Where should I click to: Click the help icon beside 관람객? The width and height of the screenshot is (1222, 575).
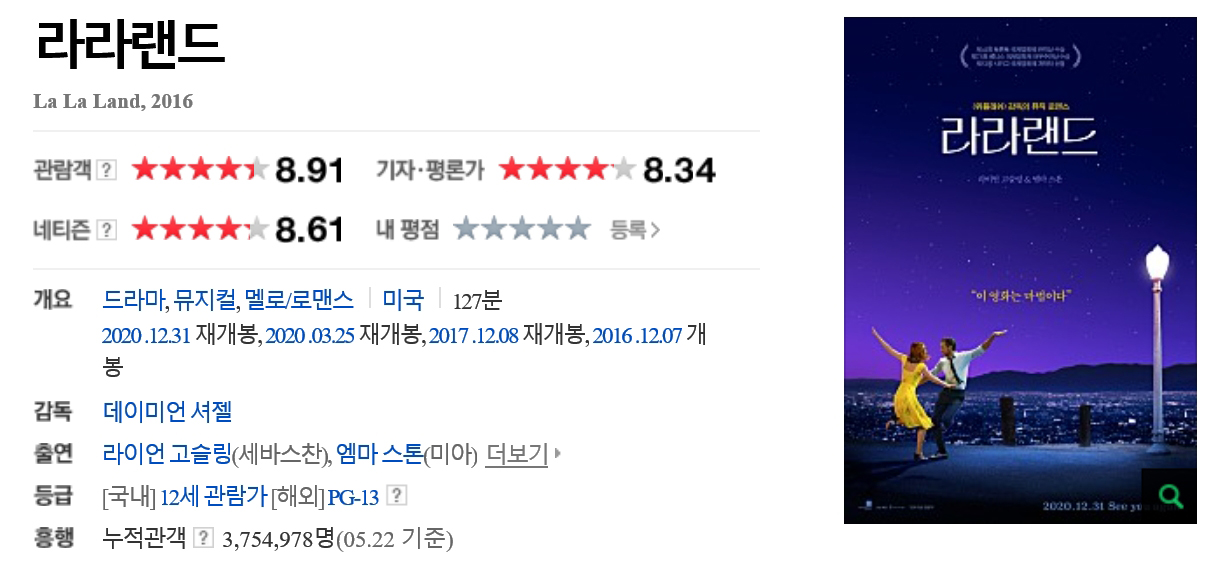107,170
